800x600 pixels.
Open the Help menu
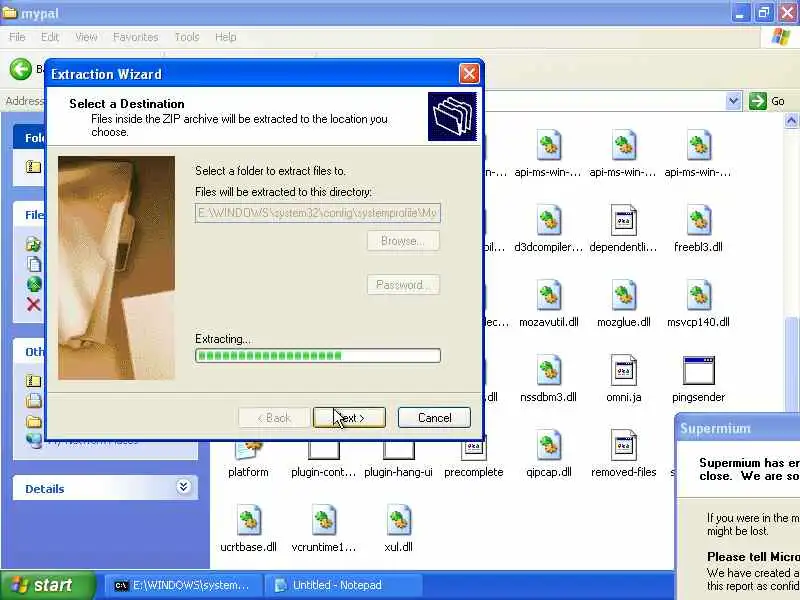[x=225, y=37]
